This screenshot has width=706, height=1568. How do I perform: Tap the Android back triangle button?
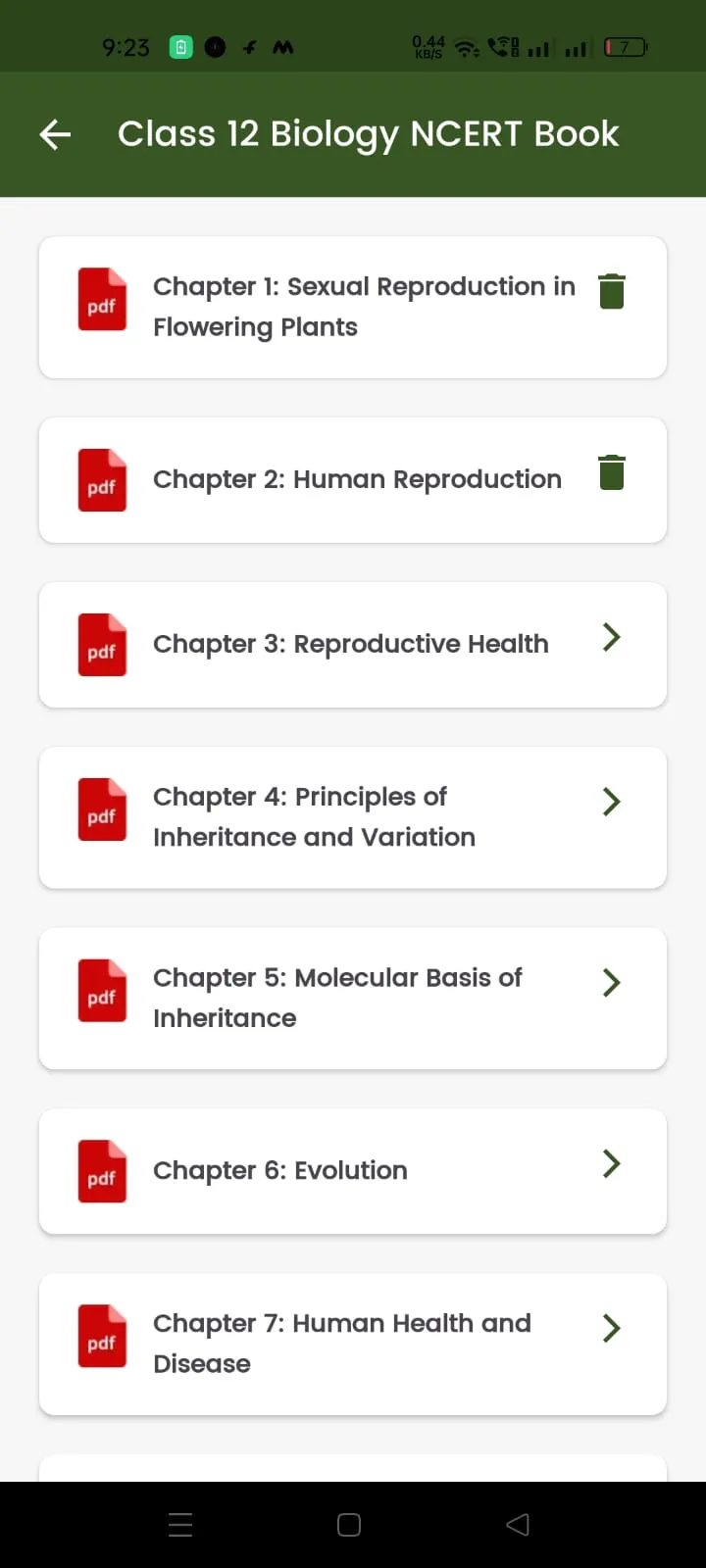click(518, 1525)
